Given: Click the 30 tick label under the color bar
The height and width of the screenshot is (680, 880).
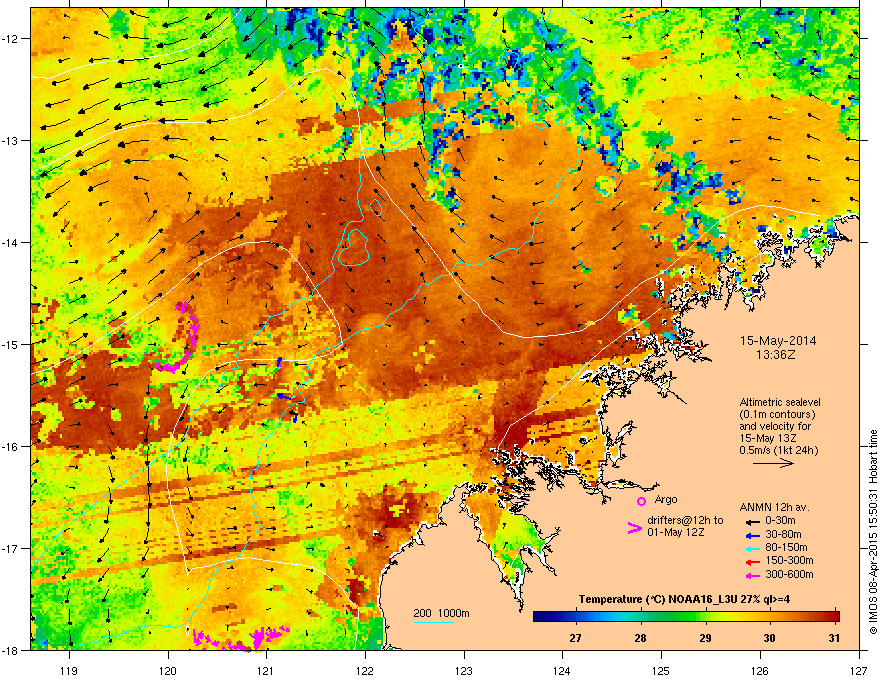Looking at the screenshot, I should click(x=769, y=638).
